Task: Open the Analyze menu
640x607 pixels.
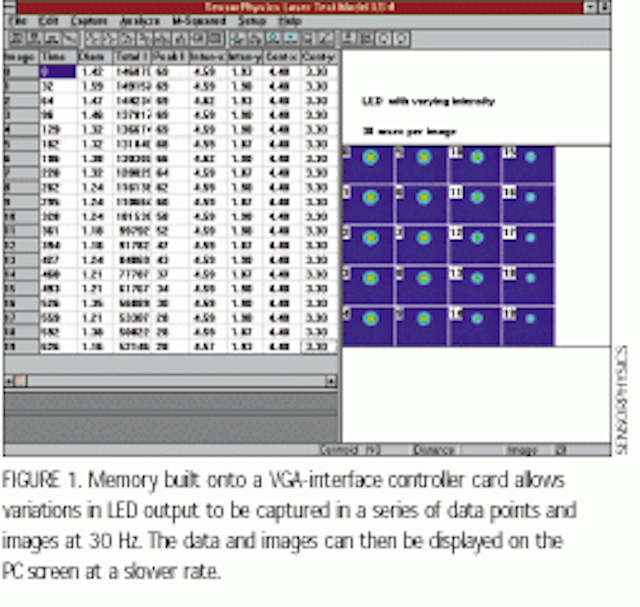Action: point(139,21)
